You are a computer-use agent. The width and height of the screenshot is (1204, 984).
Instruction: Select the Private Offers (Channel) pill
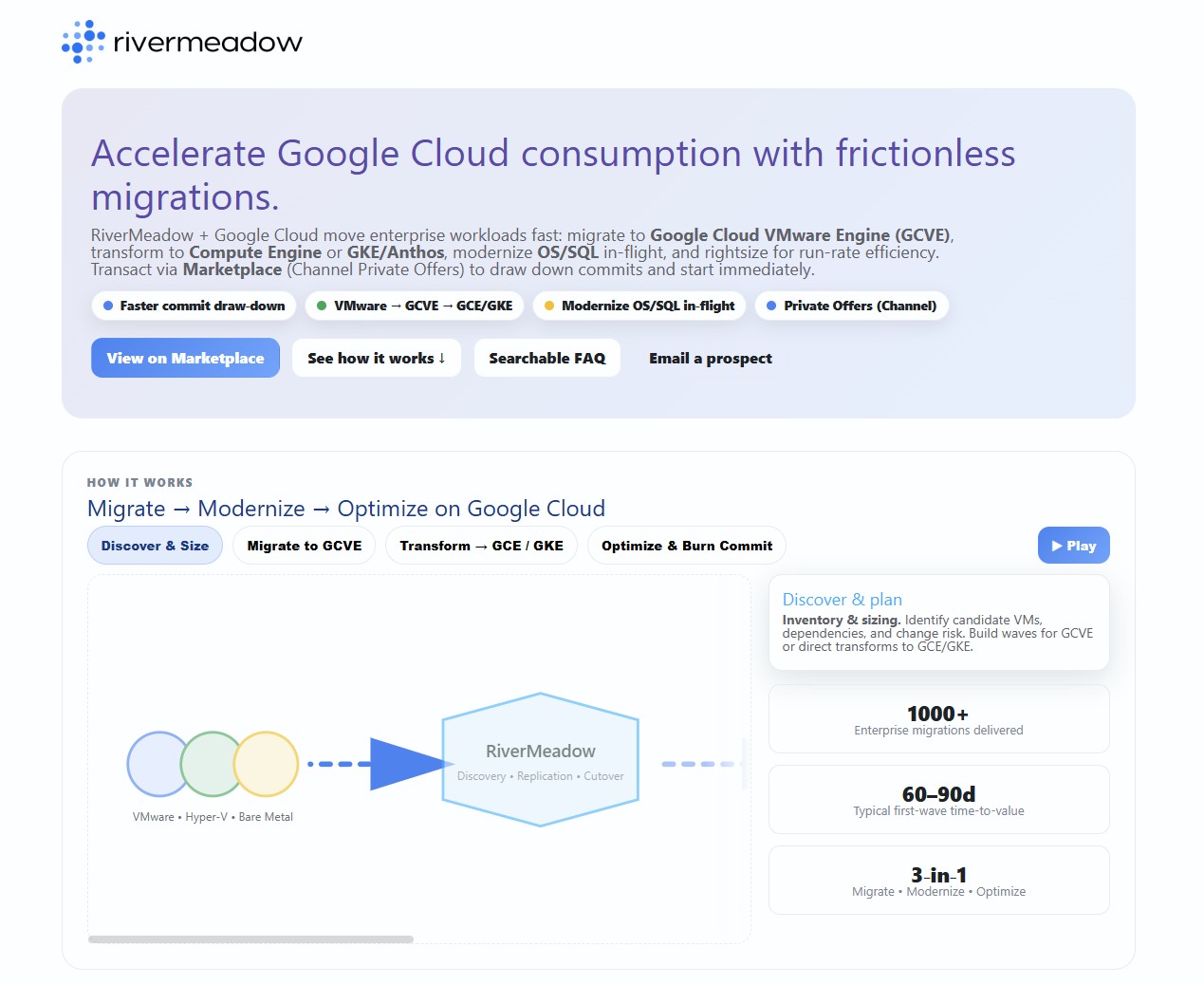click(852, 306)
